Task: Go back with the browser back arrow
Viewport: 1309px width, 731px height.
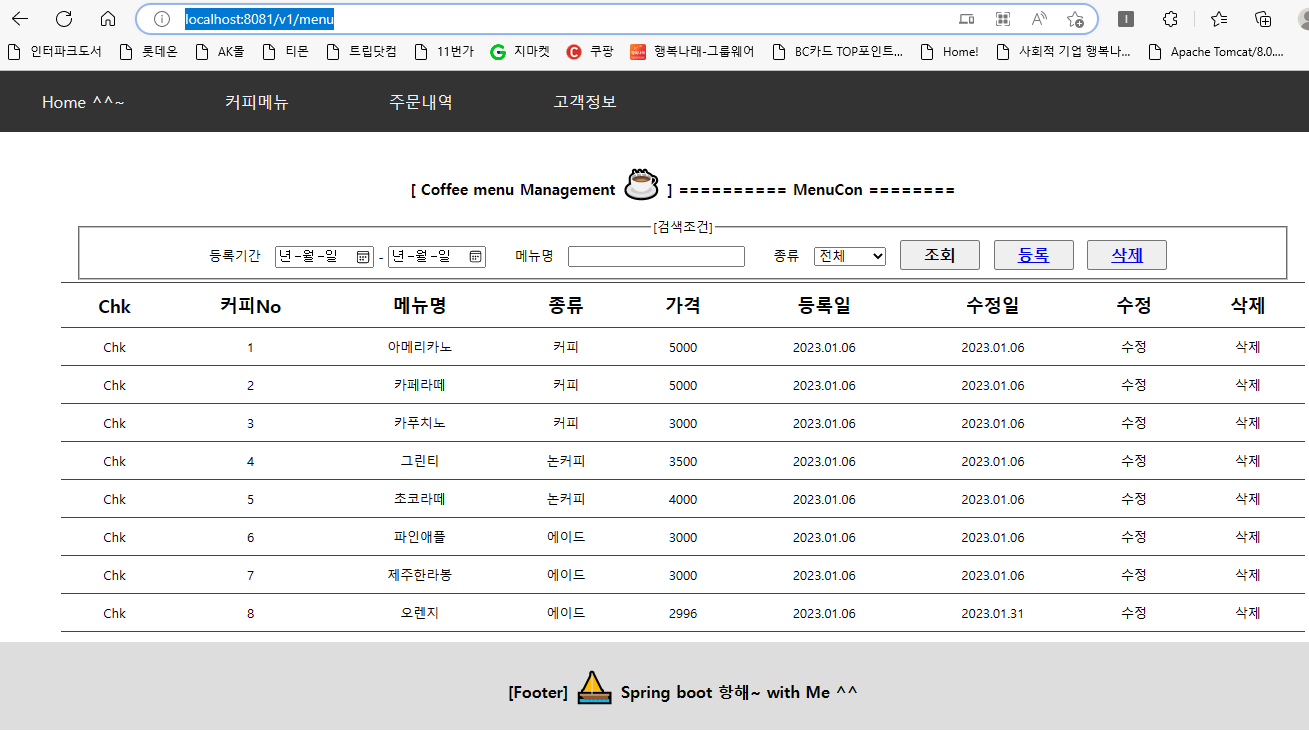Action: pos(20,19)
